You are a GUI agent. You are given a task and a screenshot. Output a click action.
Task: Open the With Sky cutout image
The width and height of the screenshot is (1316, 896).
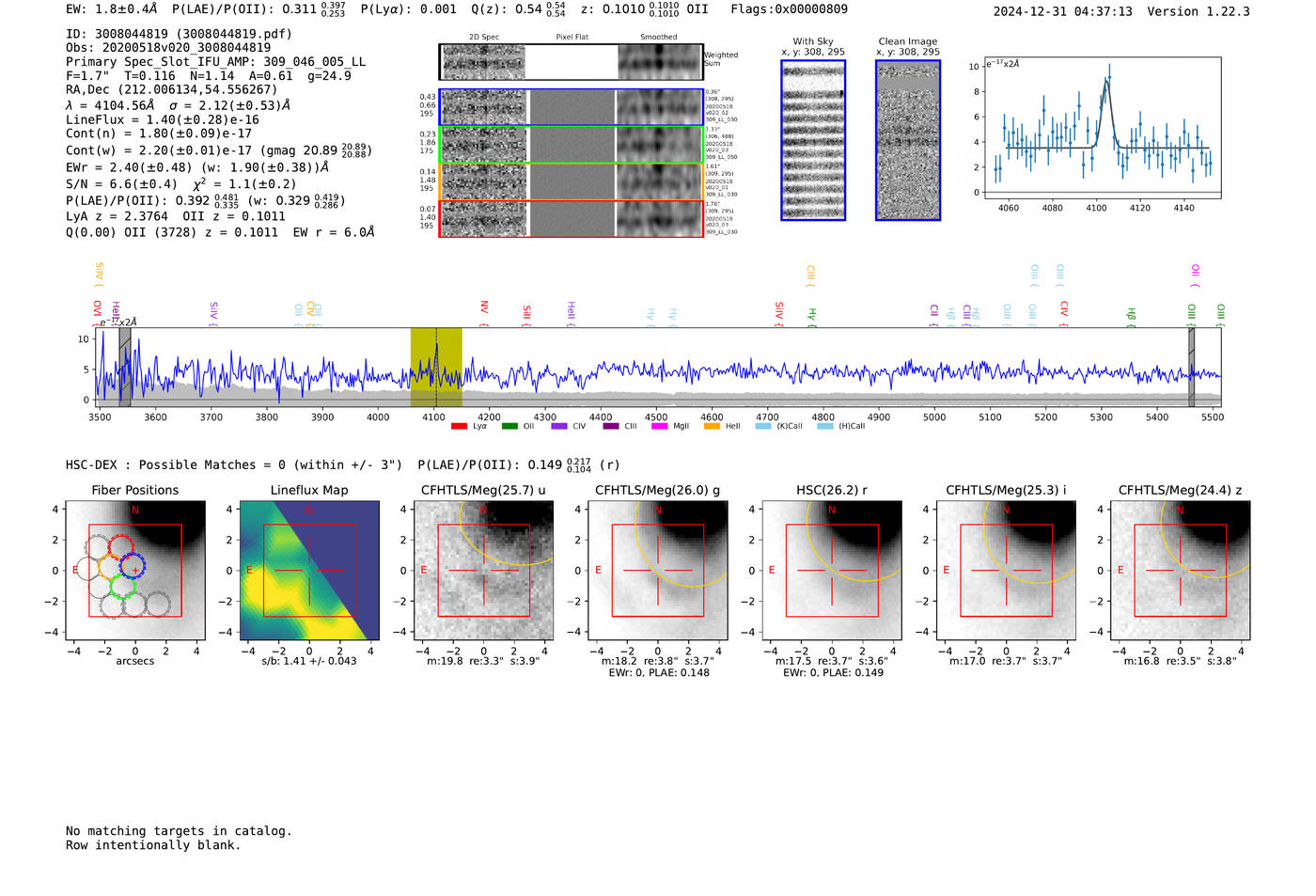(813, 140)
